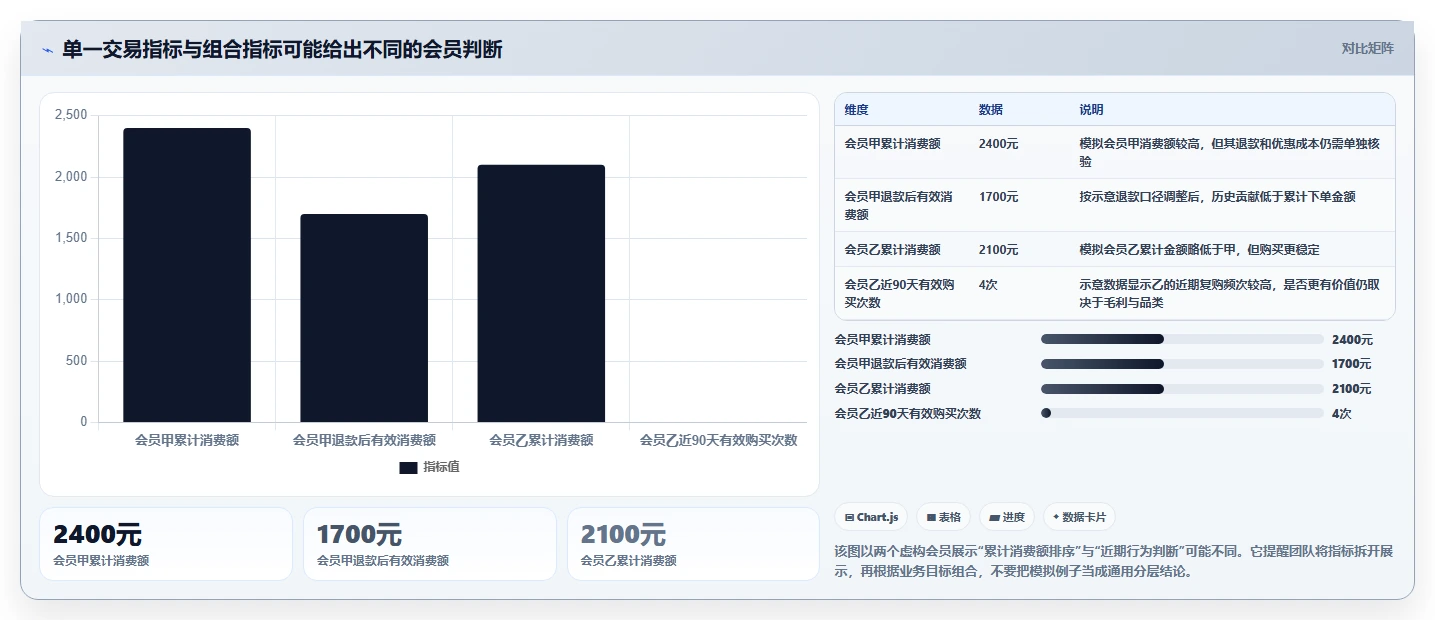Select the 表格 chip
The width and height of the screenshot is (1435, 620).
(x=944, y=517)
